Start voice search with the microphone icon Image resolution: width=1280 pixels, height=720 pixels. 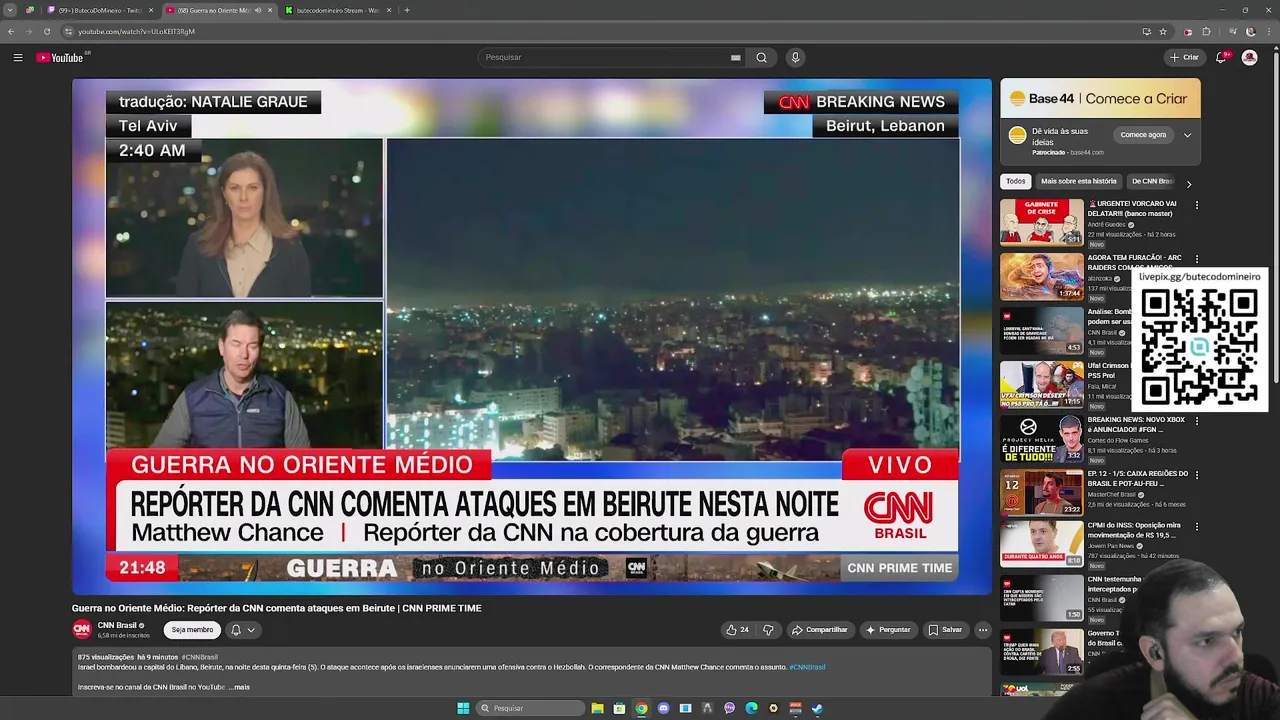point(795,58)
